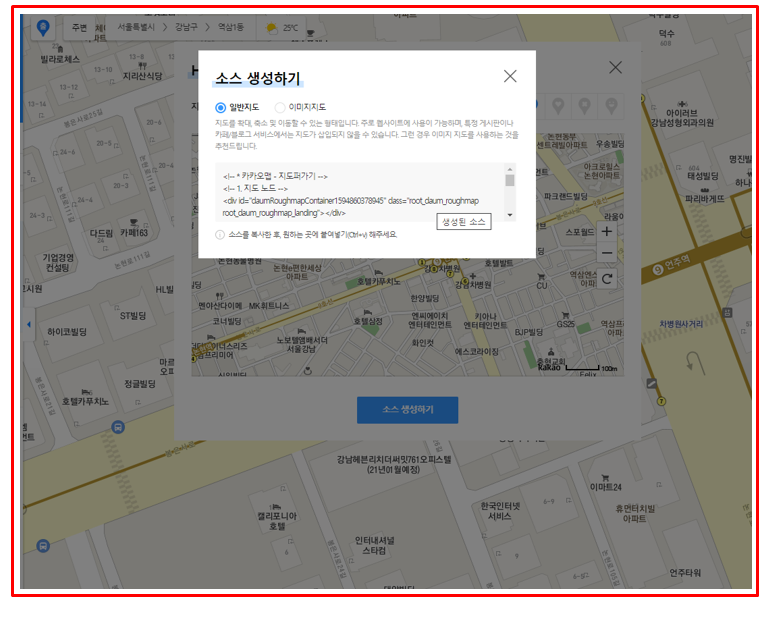The height and width of the screenshot is (617, 772).
Task: Click the 에스코라이징 label in preview map
Action: pos(476,352)
